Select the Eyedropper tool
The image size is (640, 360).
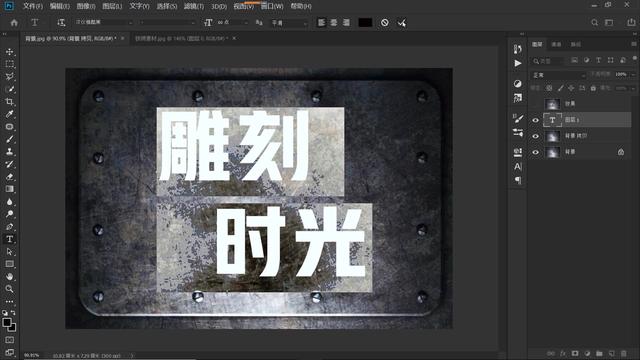[x=9, y=114]
